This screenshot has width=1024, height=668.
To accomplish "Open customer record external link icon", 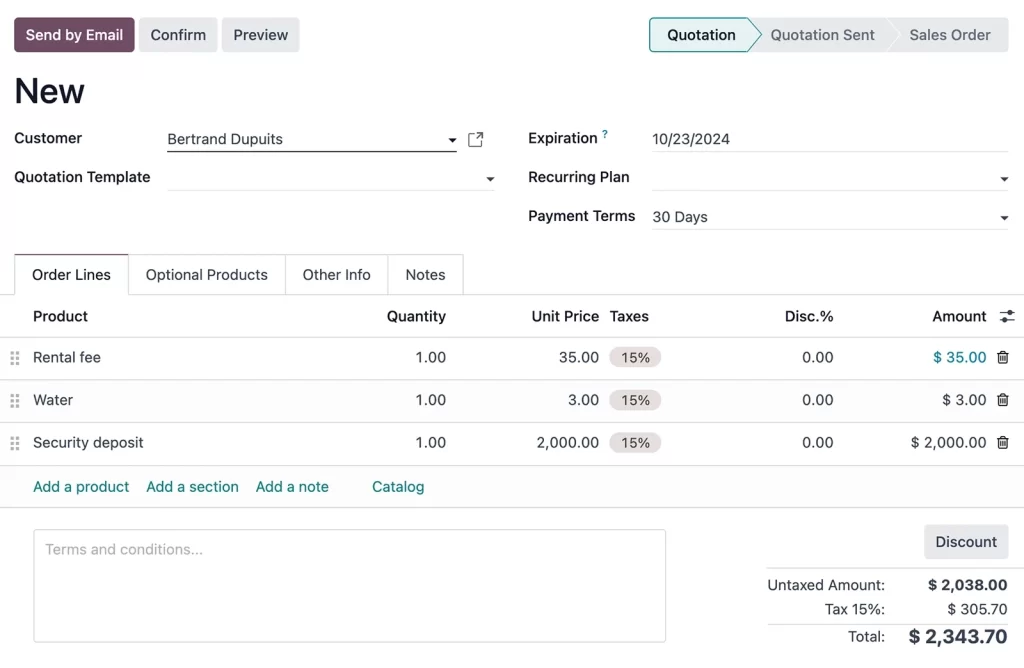I will (476, 140).
